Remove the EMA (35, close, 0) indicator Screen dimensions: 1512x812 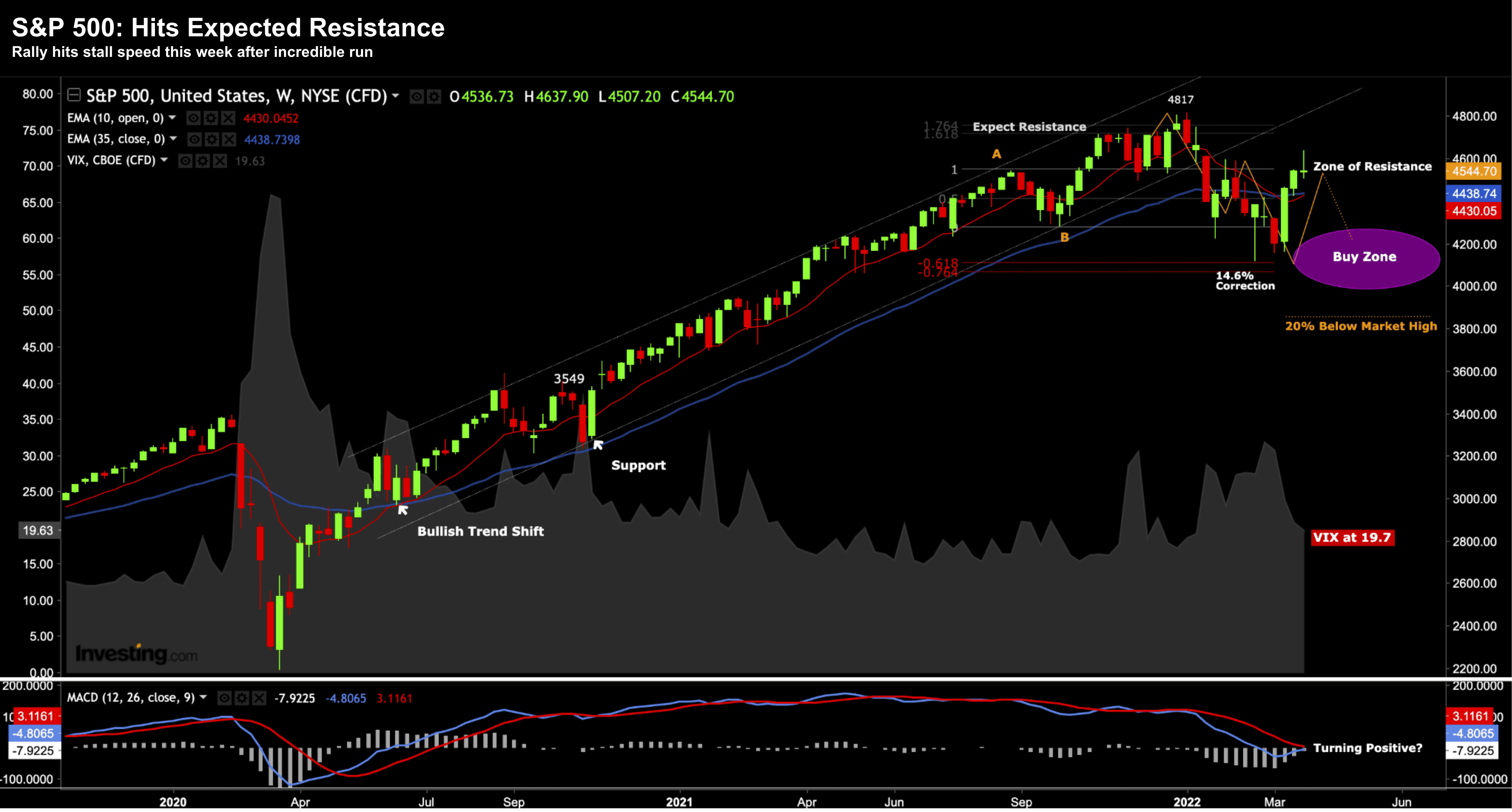(229, 140)
